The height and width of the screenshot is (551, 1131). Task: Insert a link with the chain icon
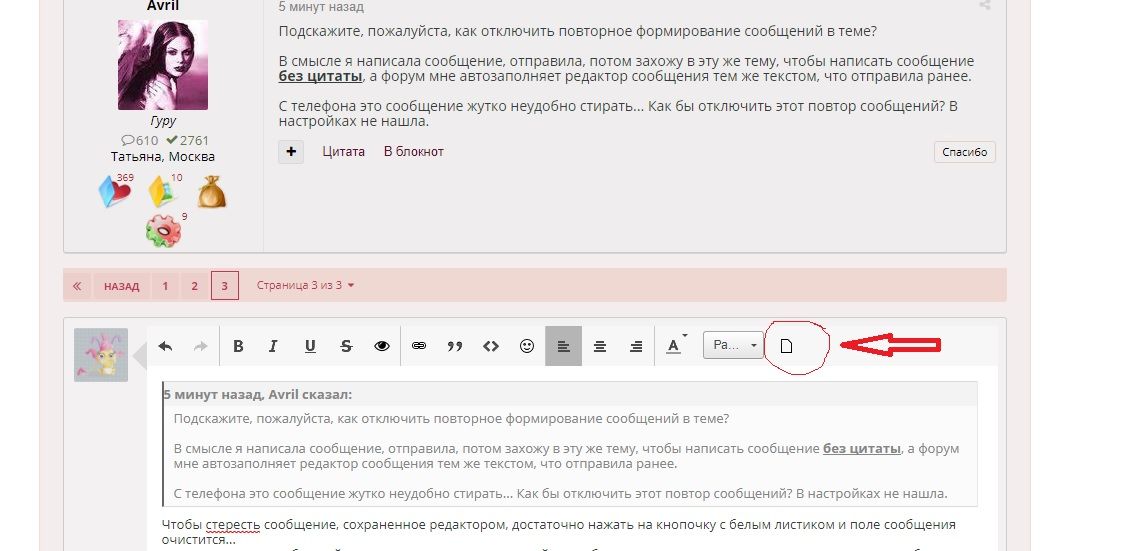[x=419, y=346]
